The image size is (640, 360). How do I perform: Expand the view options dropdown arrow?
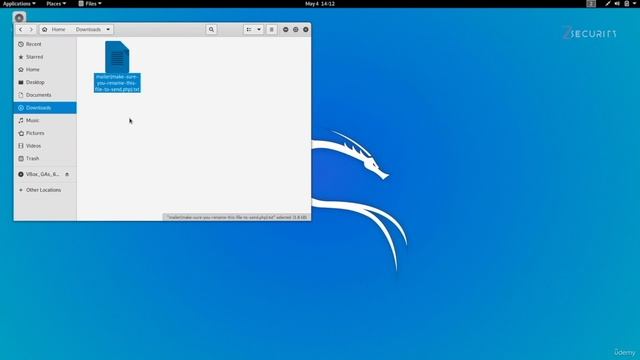pos(259,29)
